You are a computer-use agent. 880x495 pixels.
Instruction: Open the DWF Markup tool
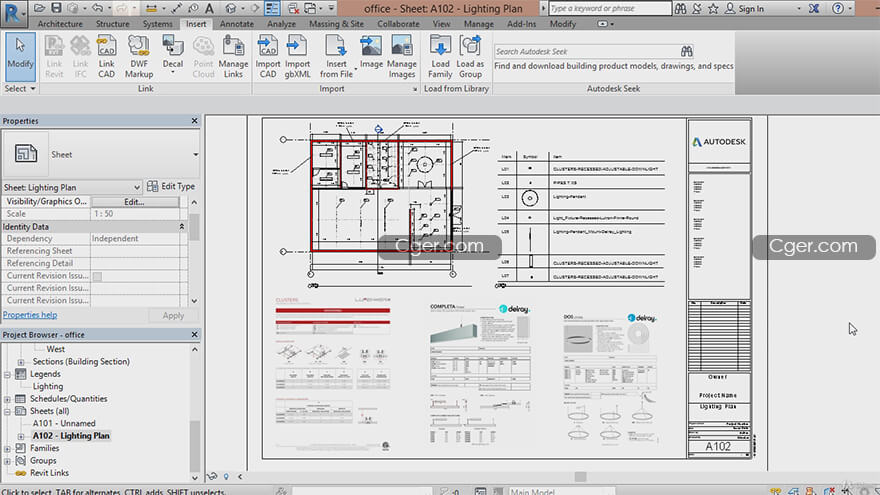tap(139, 57)
